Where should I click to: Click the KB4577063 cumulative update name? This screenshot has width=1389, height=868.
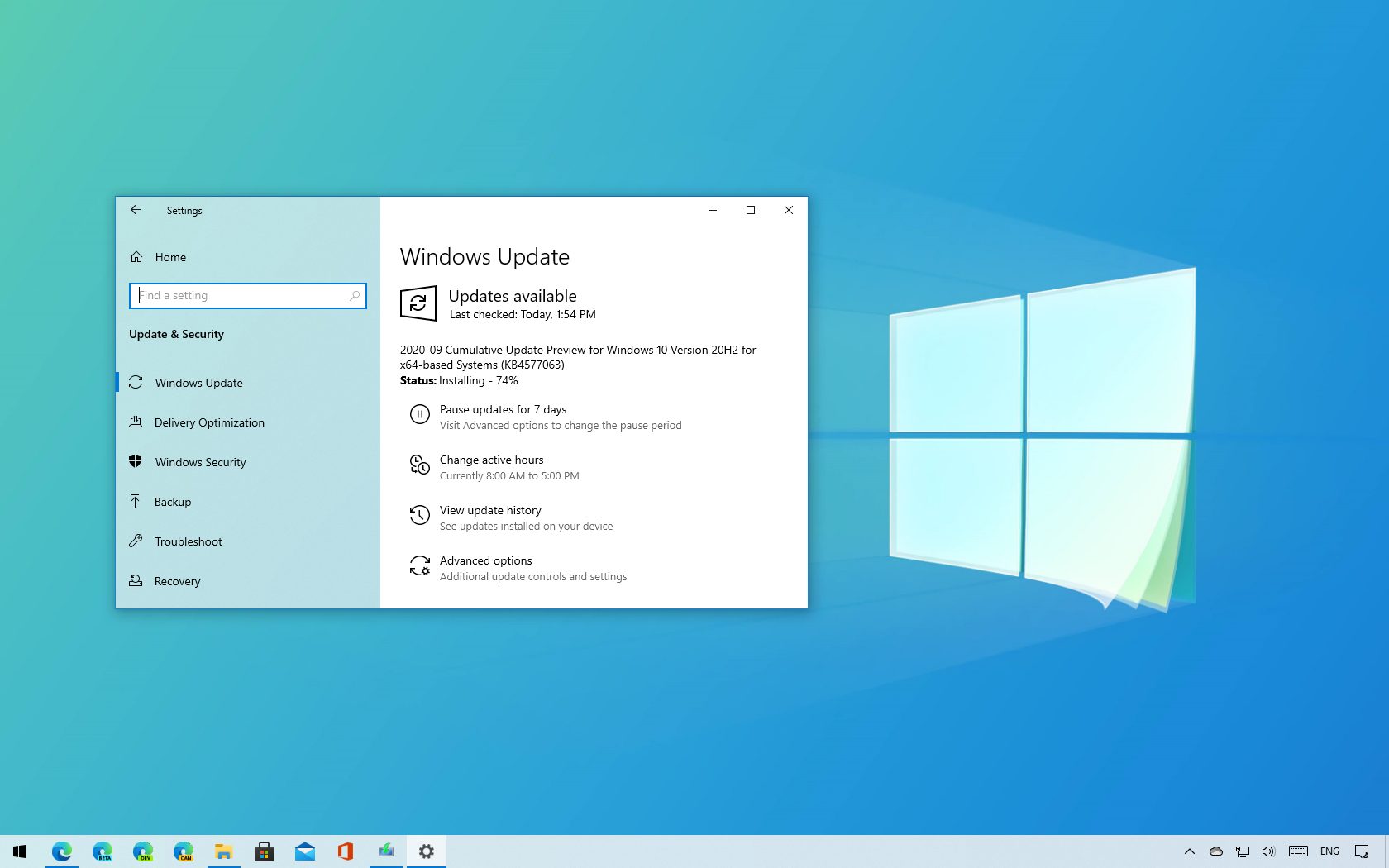578,357
